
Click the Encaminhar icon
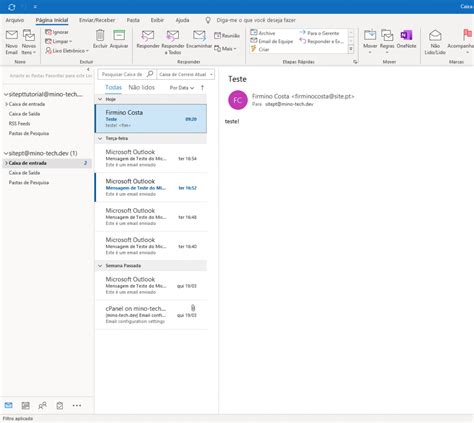tap(199, 35)
